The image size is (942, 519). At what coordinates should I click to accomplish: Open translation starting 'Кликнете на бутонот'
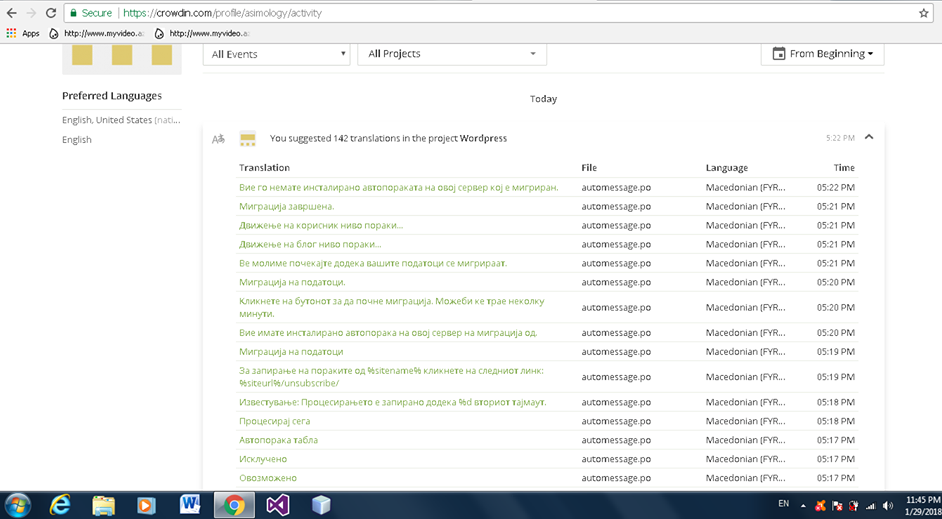pyautogui.click(x=391, y=307)
